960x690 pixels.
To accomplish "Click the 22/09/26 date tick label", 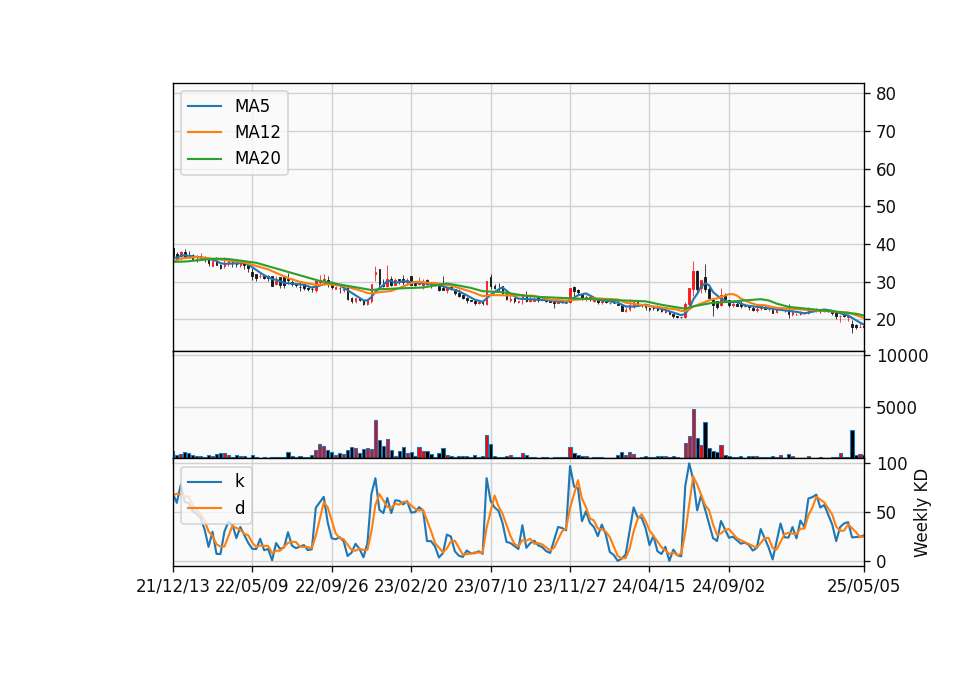I will tap(332, 586).
